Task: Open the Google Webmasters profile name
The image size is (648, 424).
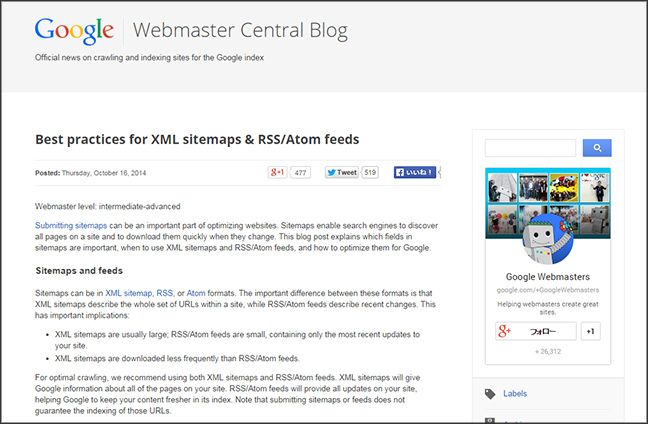Action: click(548, 277)
